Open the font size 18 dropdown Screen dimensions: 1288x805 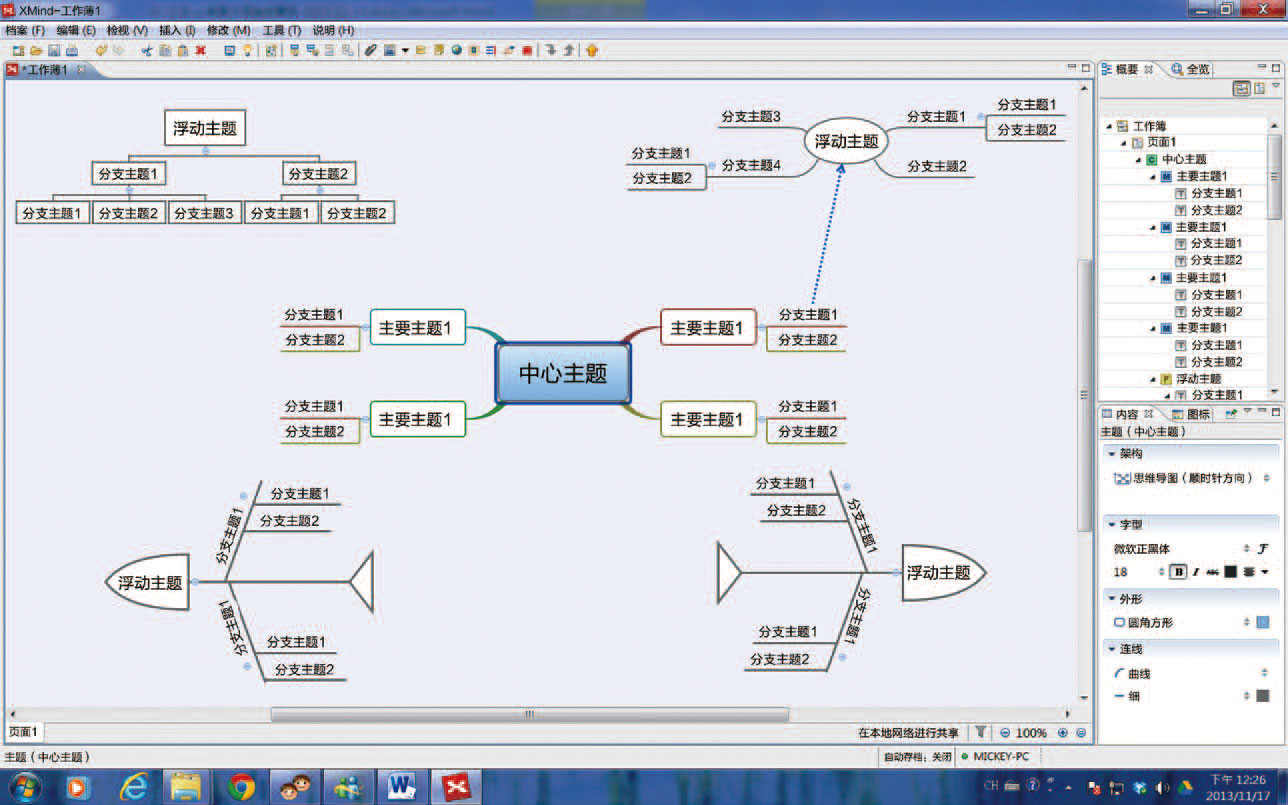click(x=1161, y=572)
